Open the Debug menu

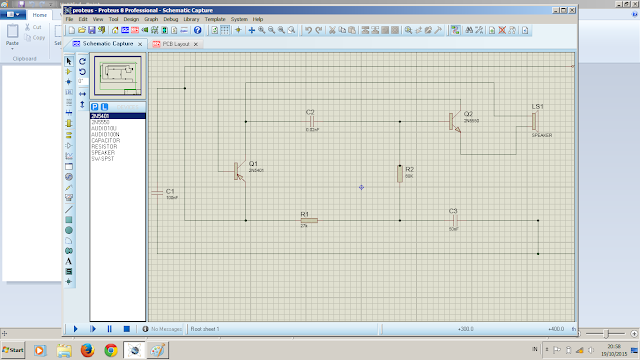171,19
